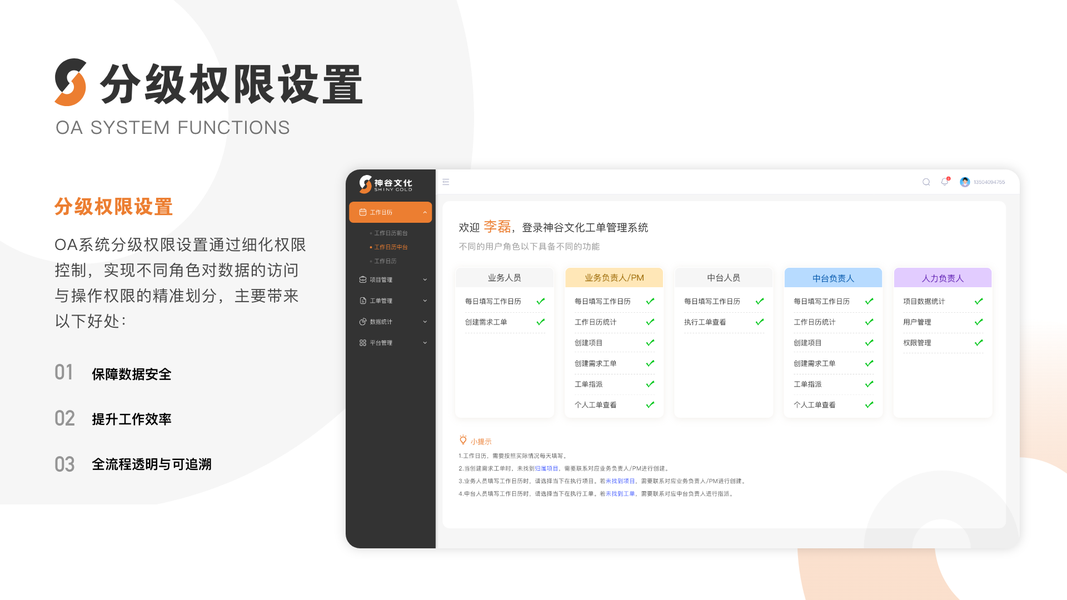Select the 中台人员 role card header
The width and height of the screenshot is (1067, 600).
[x=723, y=278]
